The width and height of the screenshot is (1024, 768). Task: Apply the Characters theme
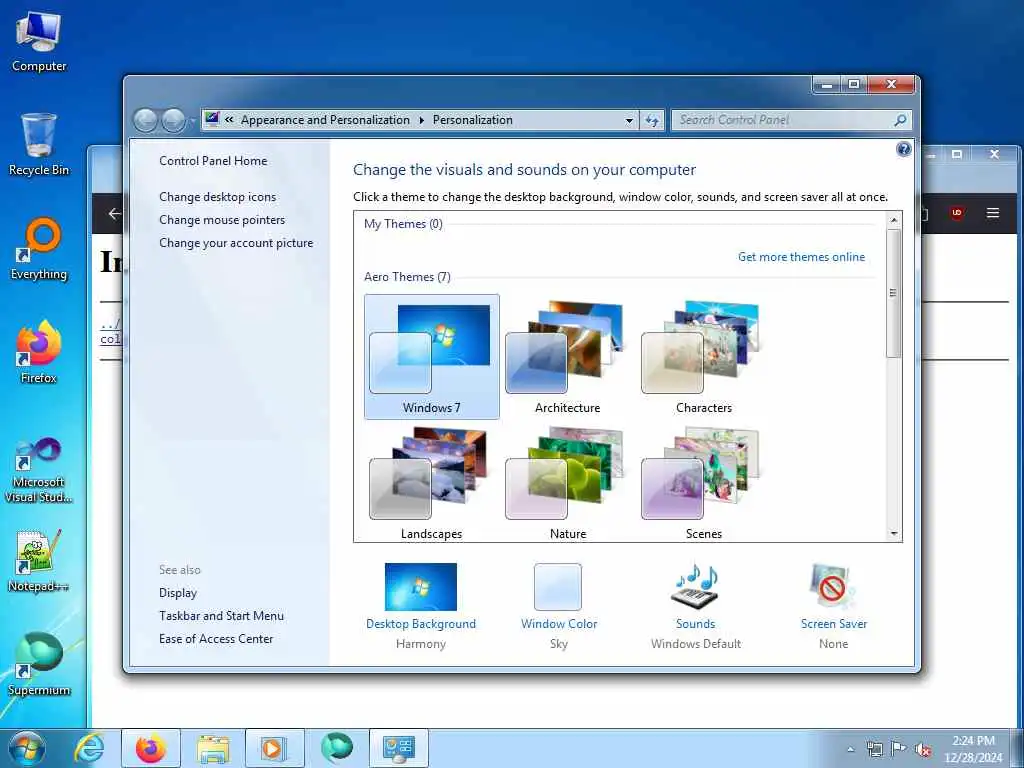click(x=703, y=357)
